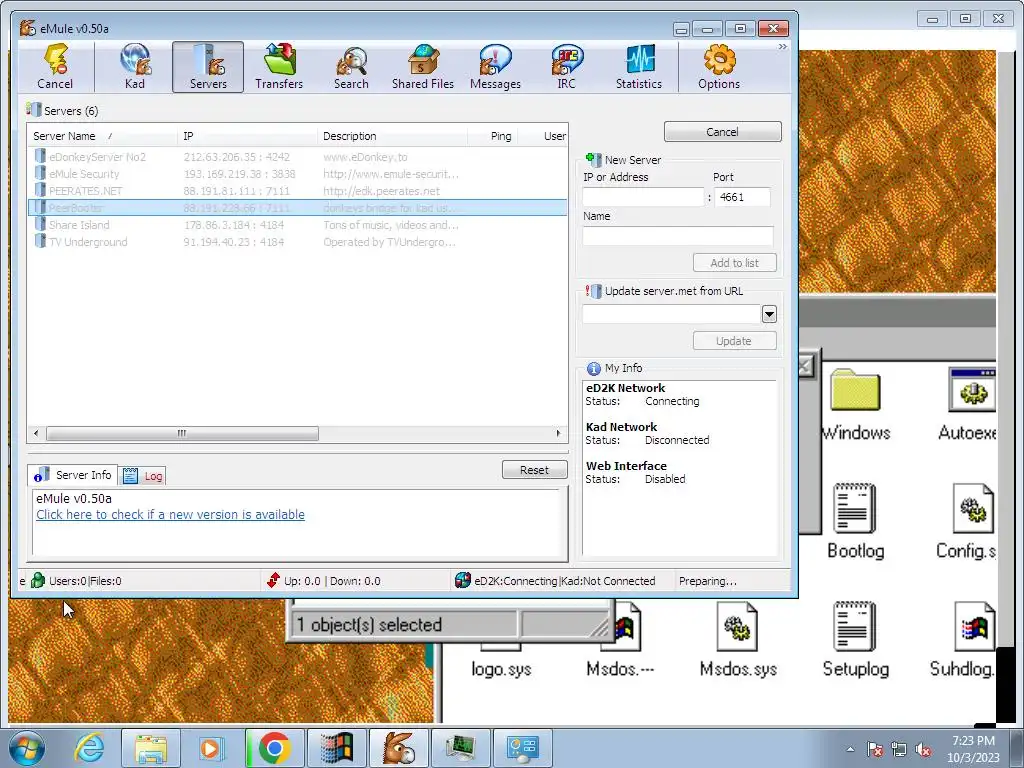The height and width of the screenshot is (768, 1024).
Task: Click the Users/Files status bar icon
Action: click(x=38, y=581)
